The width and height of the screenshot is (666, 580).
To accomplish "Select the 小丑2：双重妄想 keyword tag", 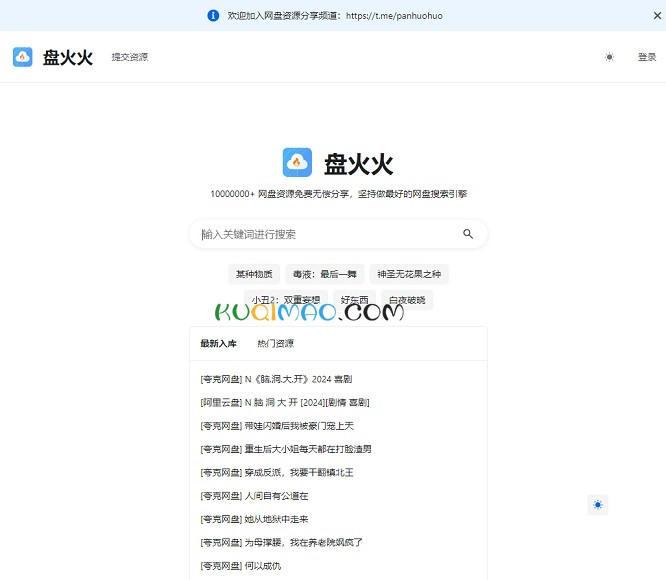I will coord(286,300).
